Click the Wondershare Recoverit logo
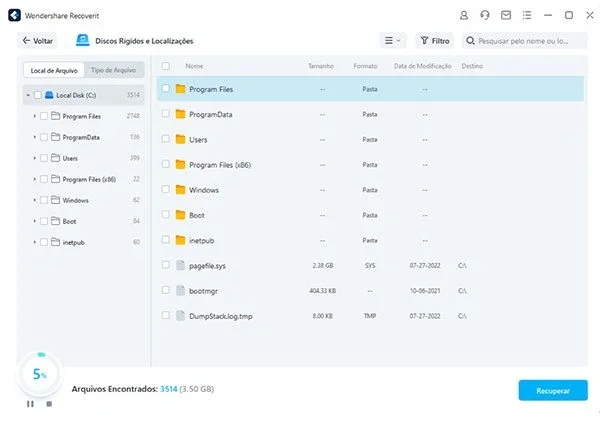Viewport: 600px width, 423px height. click(x=15, y=15)
